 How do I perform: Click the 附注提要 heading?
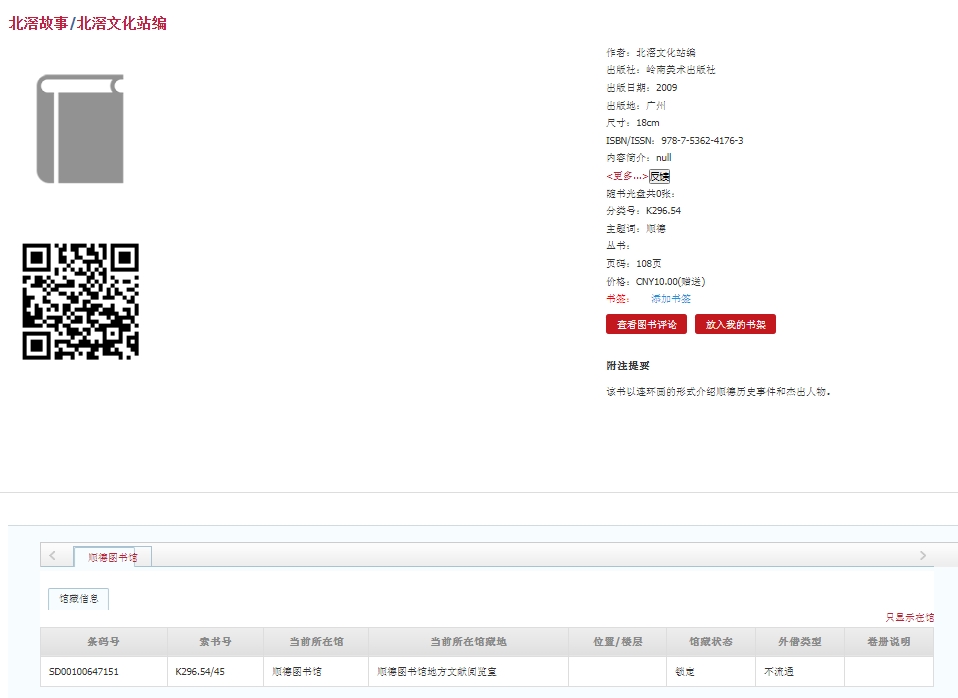click(x=628, y=366)
